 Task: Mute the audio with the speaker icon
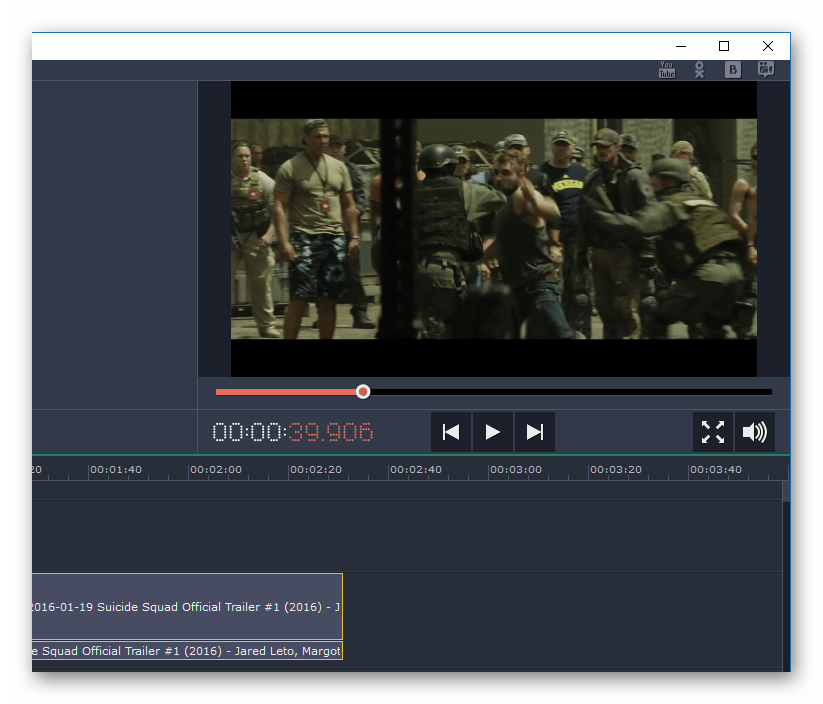(x=754, y=432)
